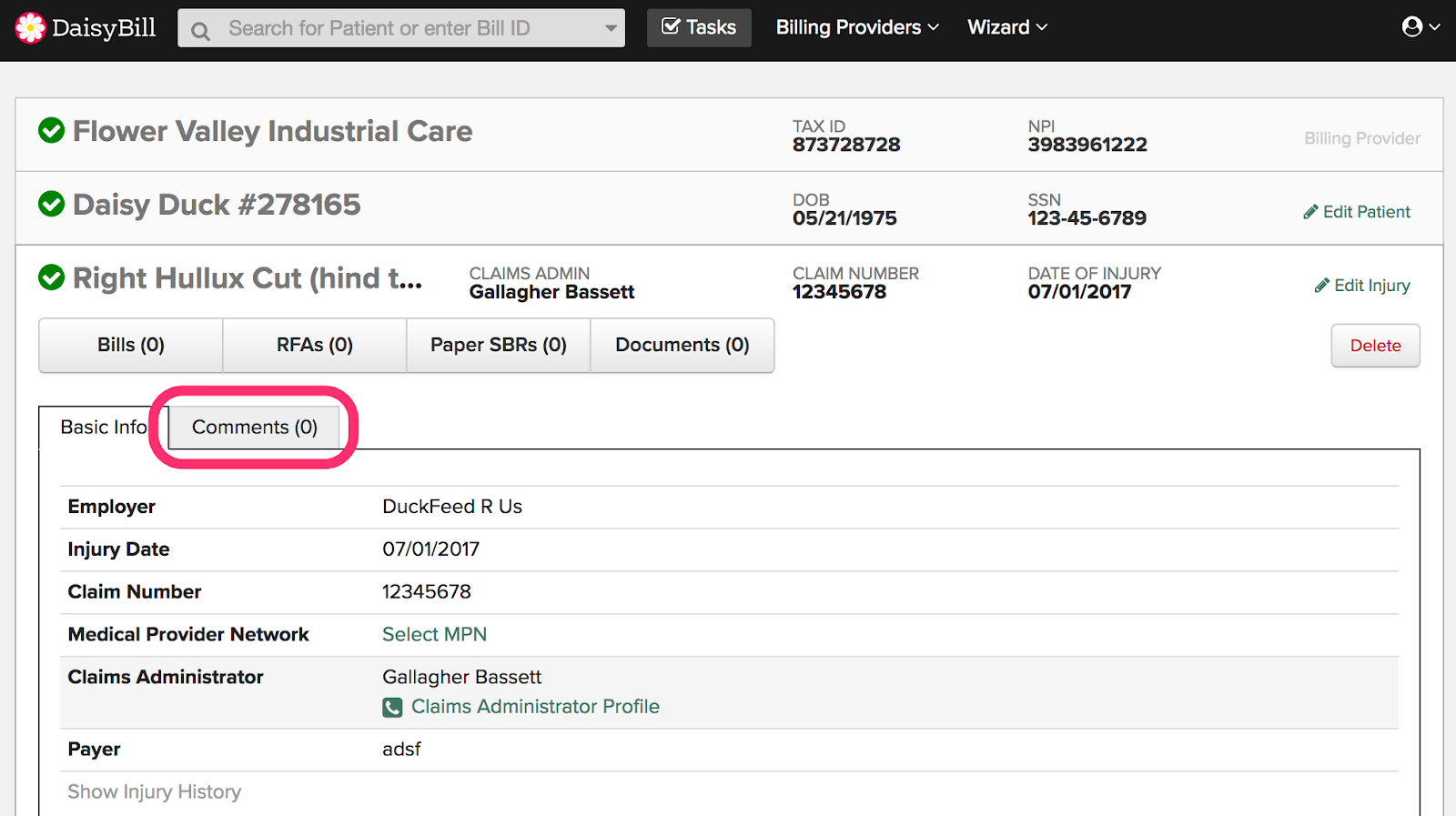
Task: Select the header date of injury 07/01/2017
Action: [x=1079, y=292]
